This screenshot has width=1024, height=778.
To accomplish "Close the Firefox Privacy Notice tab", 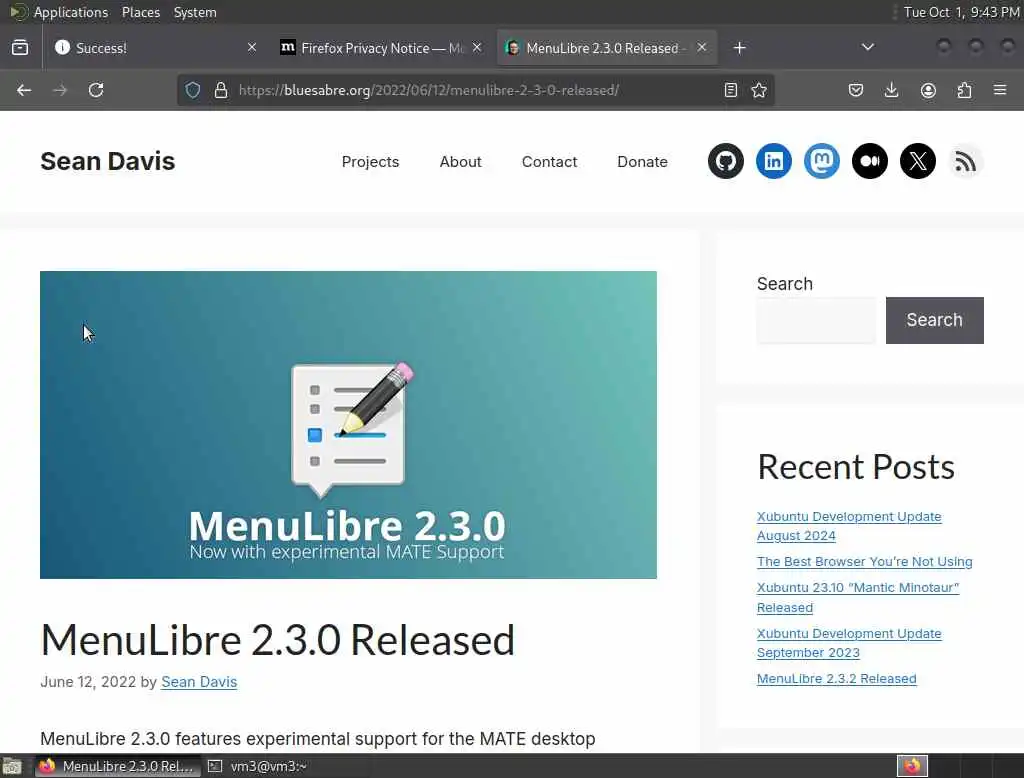I will [x=477, y=48].
